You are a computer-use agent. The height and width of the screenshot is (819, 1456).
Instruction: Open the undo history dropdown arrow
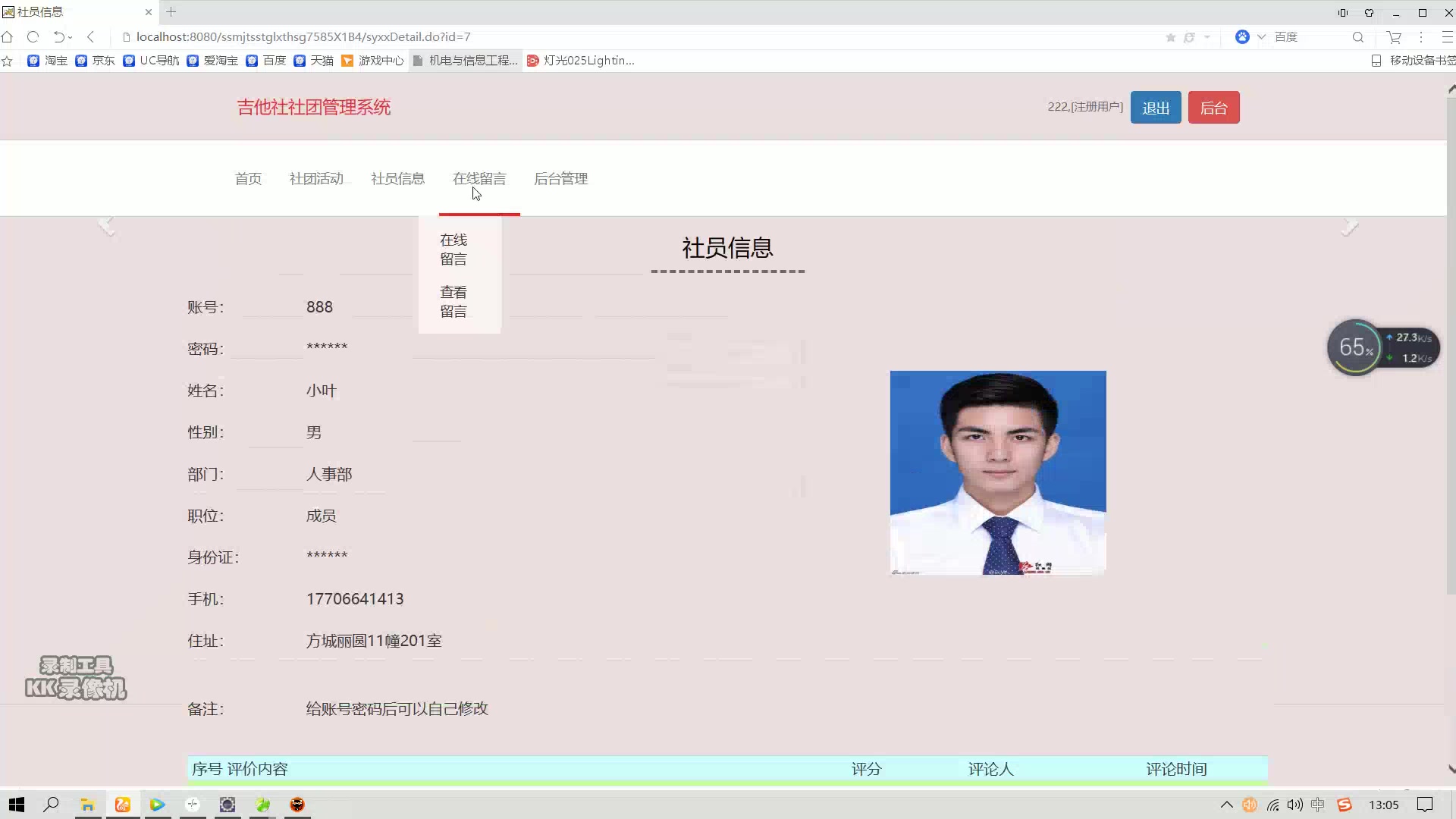click(70, 36)
